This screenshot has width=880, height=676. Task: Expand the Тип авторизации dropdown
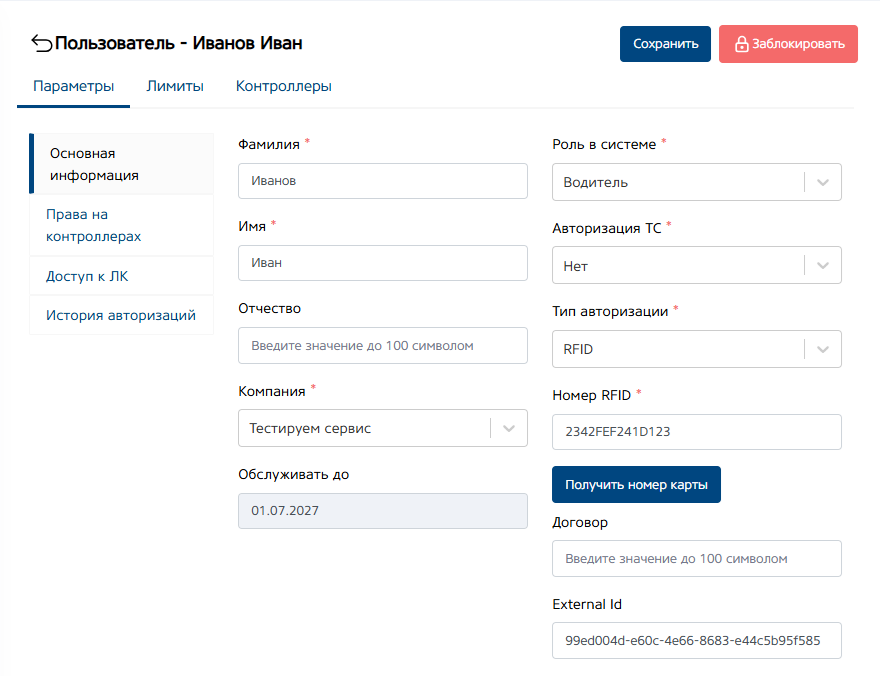point(696,349)
